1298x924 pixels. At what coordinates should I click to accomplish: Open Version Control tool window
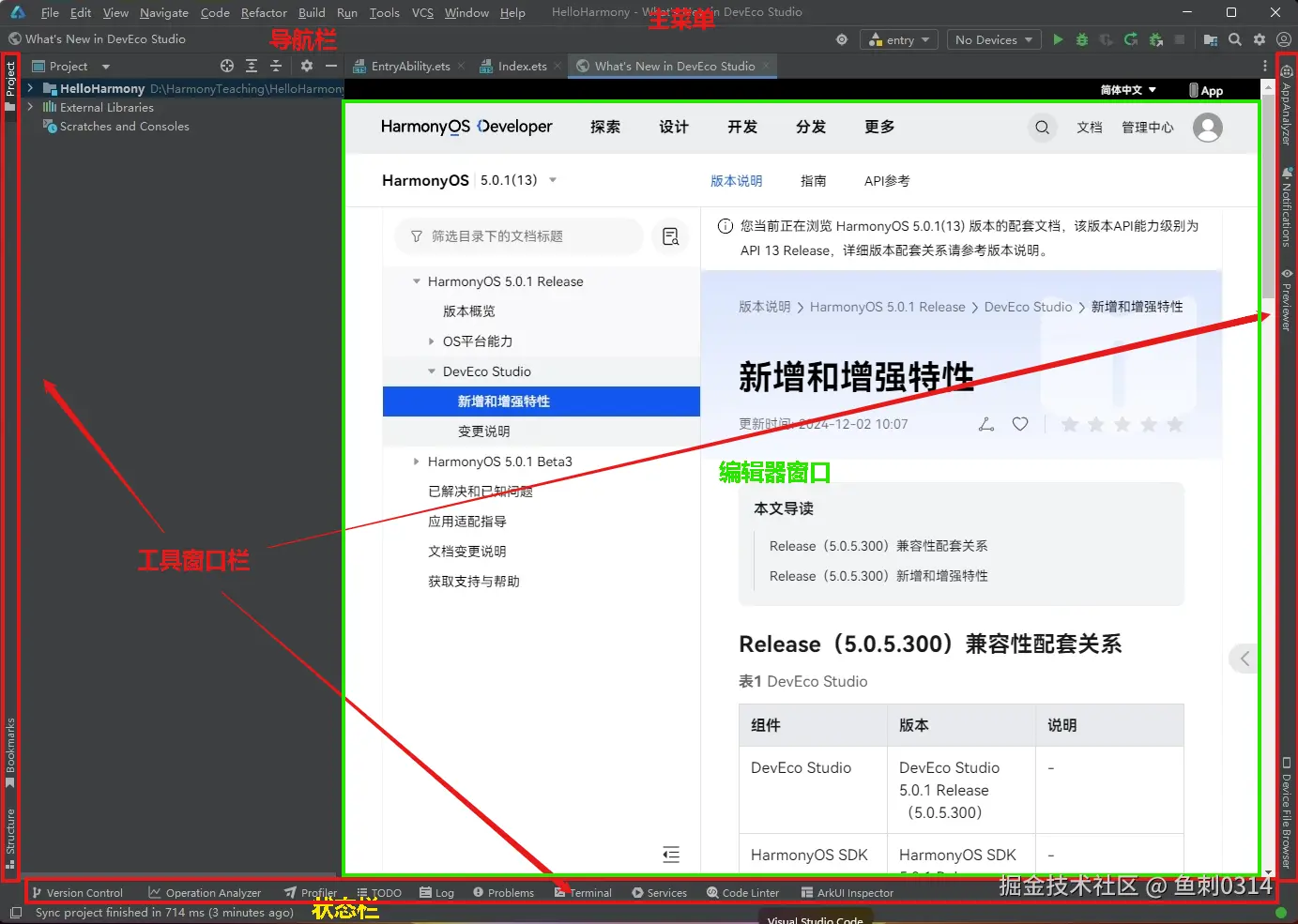[x=77, y=893]
